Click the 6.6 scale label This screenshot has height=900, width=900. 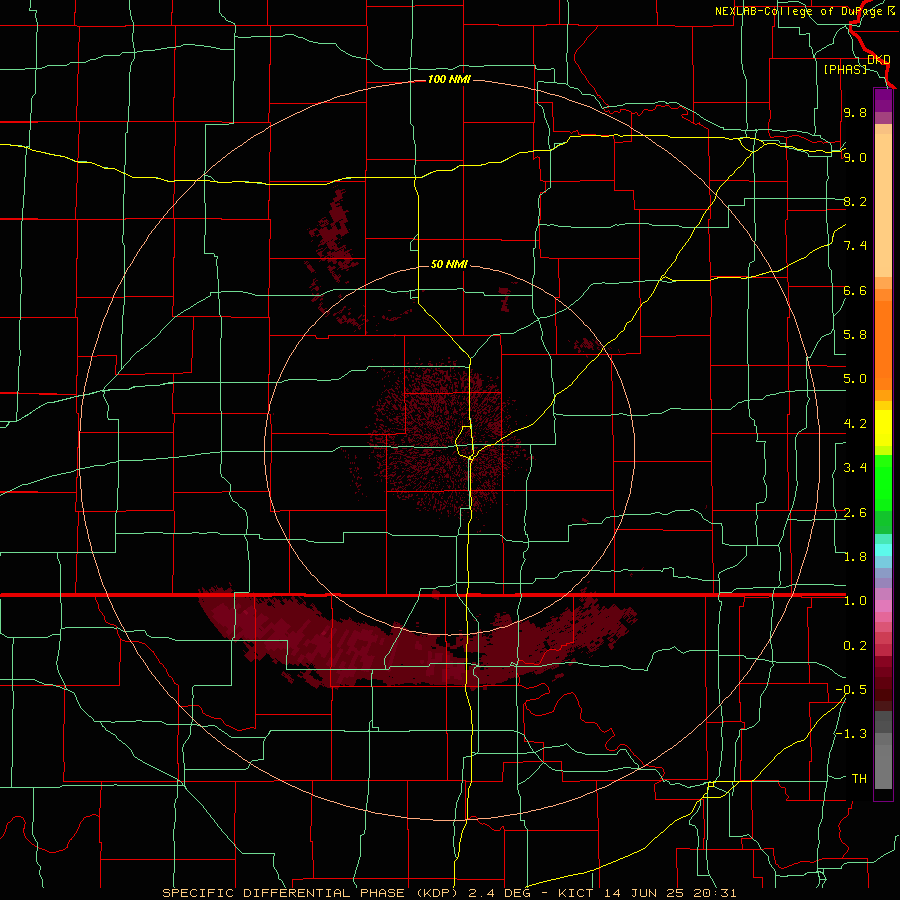pyautogui.click(x=855, y=290)
